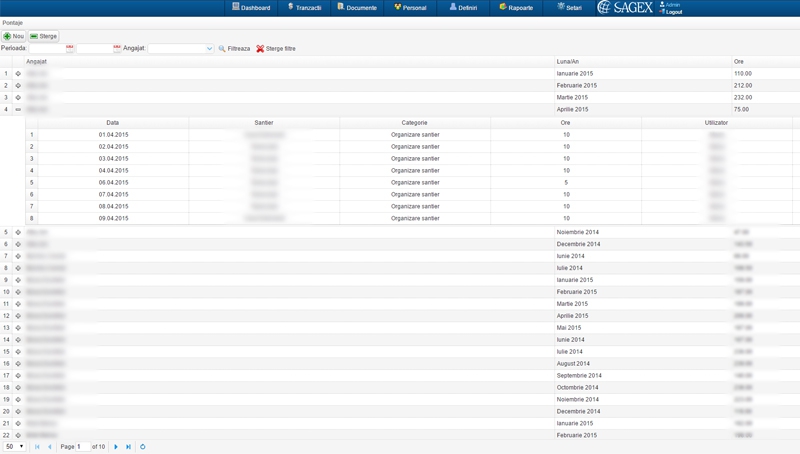Collapse the expanded Aprilie 2015 row
Image resolution: width=800 pixels, height=454 pixels.
pos(18,110)
